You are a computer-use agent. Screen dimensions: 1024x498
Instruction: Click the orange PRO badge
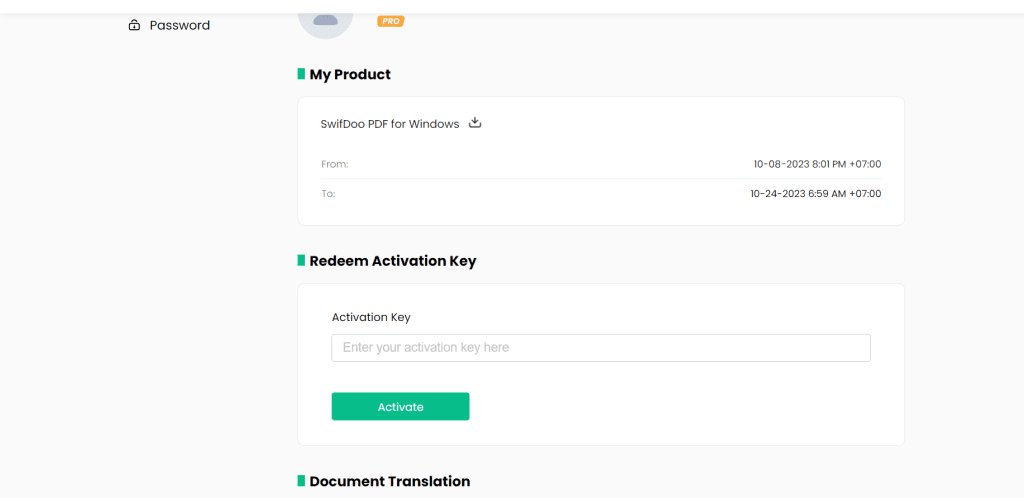click(390, 21)
